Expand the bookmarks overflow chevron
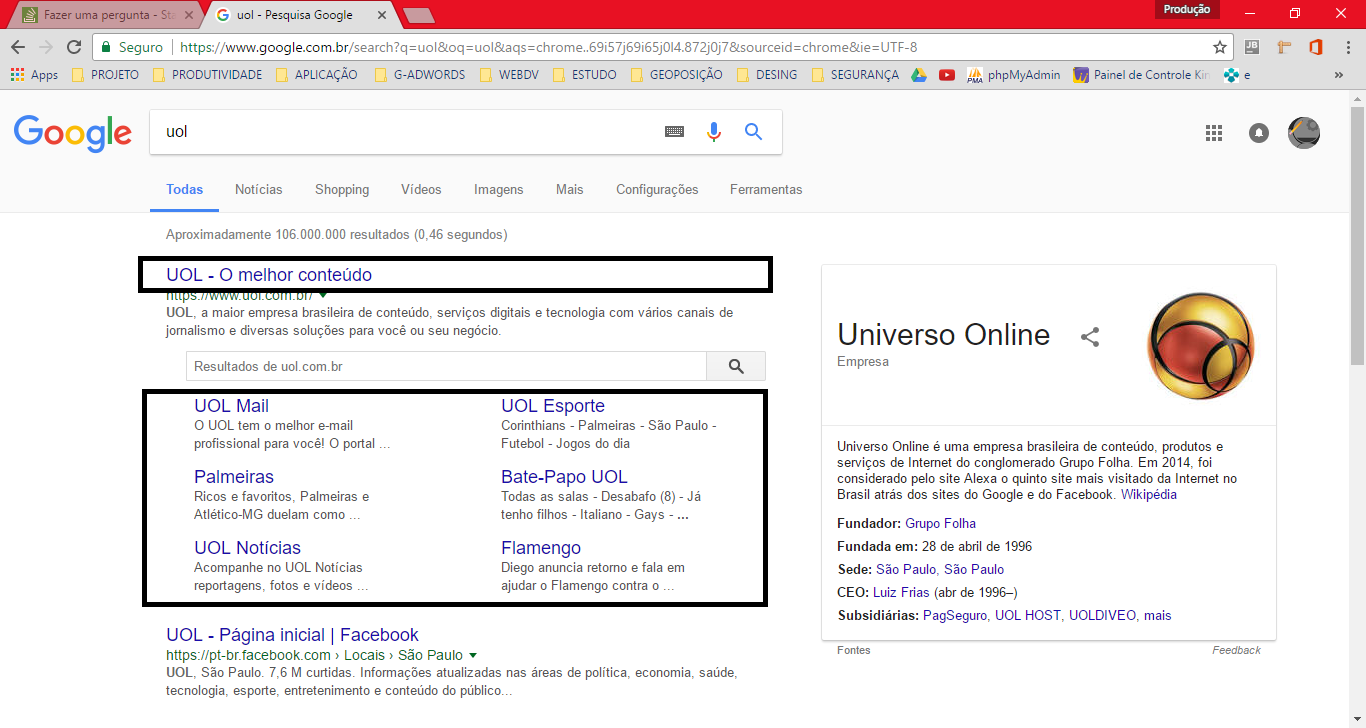The width and height of the screenshot is (1366, 728). tap(1339, 75)
